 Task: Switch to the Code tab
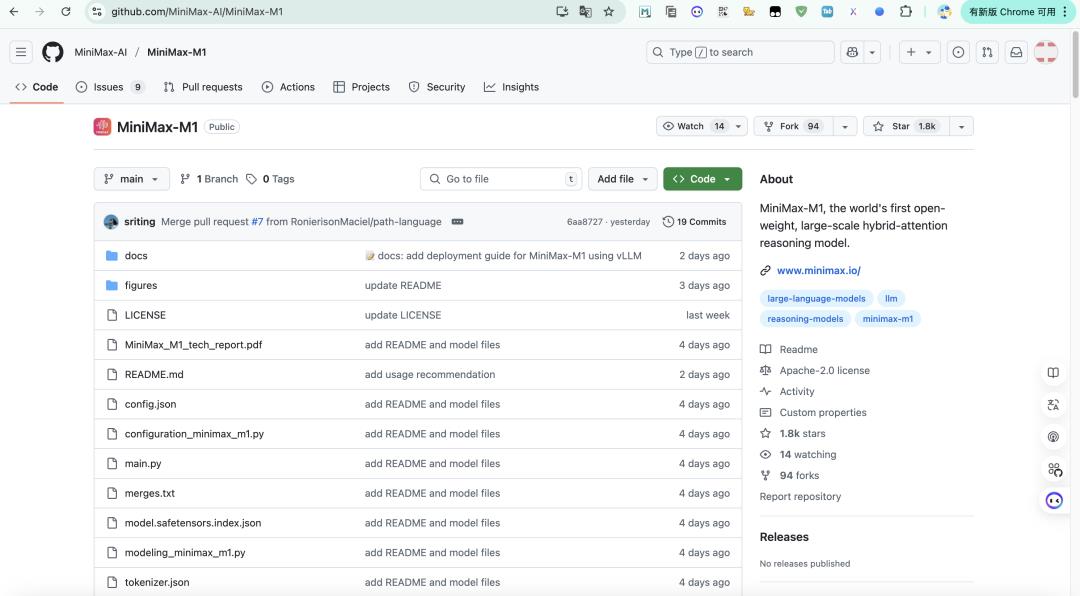click(x=37, y=87)
